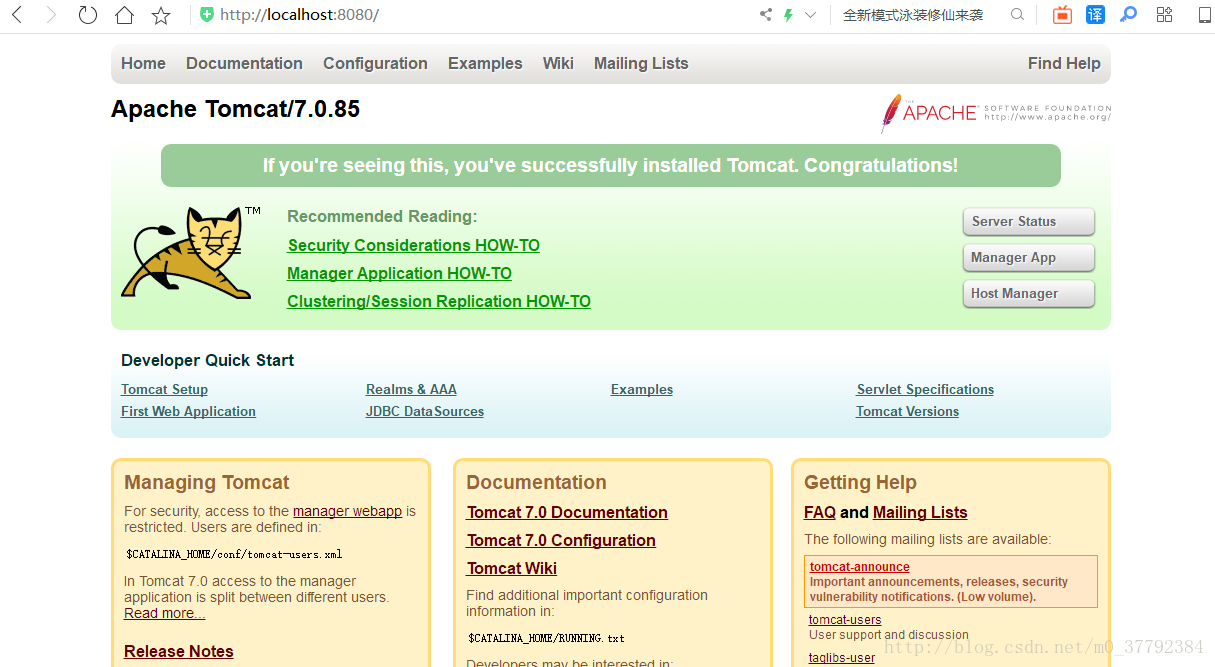This screenshot has height=667, width=1215.
Task: Open the Home nav item
Action: [x=143, y=63]
